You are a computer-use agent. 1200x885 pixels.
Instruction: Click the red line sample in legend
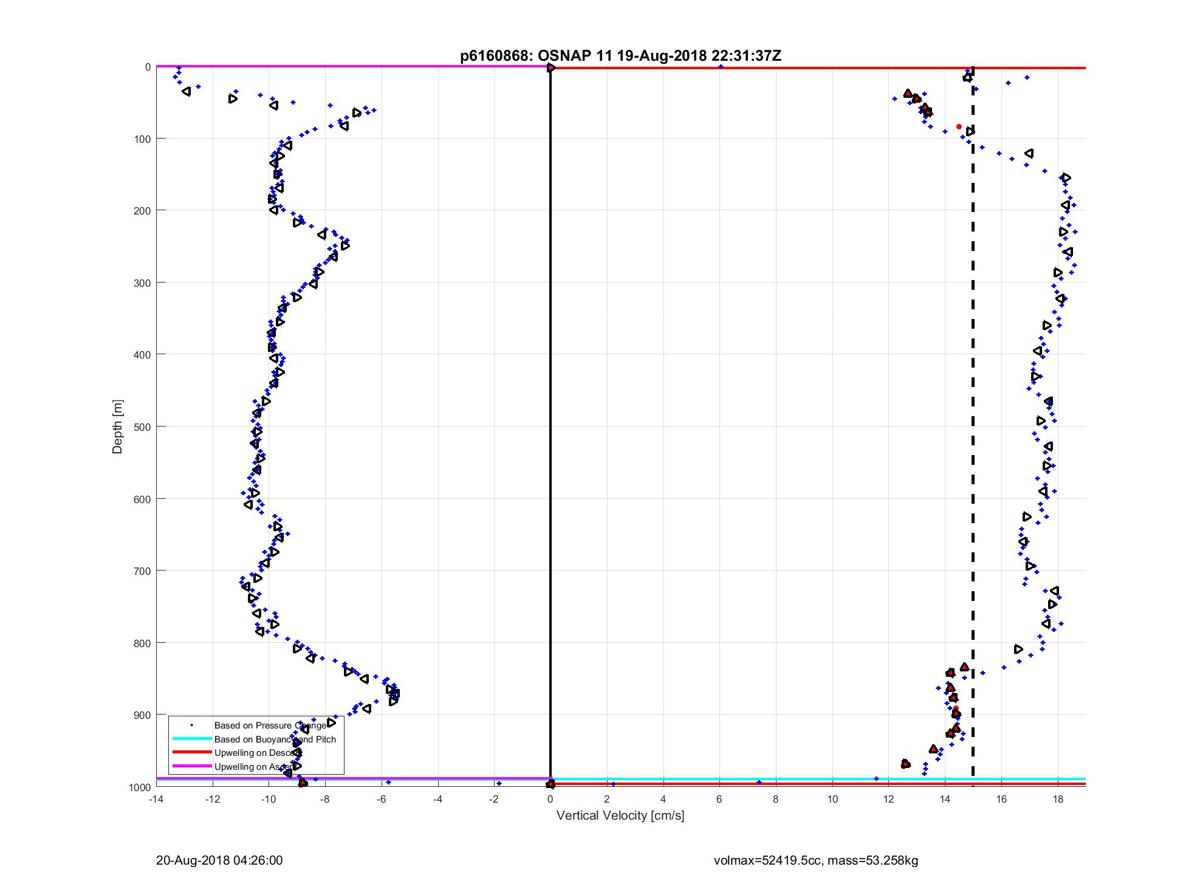191,752
